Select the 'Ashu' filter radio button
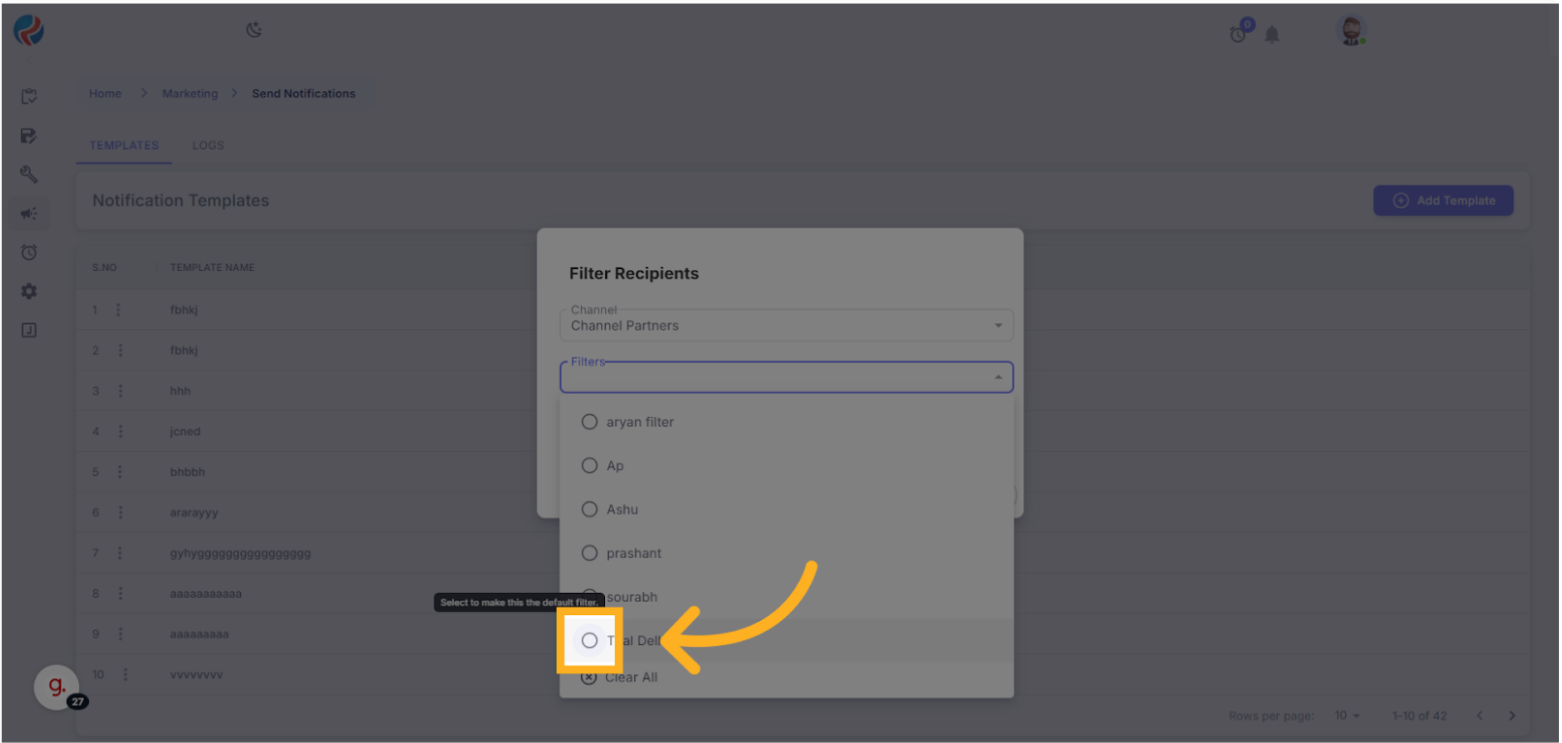Viewport: 1562px width, 743px height. (589, 509)
